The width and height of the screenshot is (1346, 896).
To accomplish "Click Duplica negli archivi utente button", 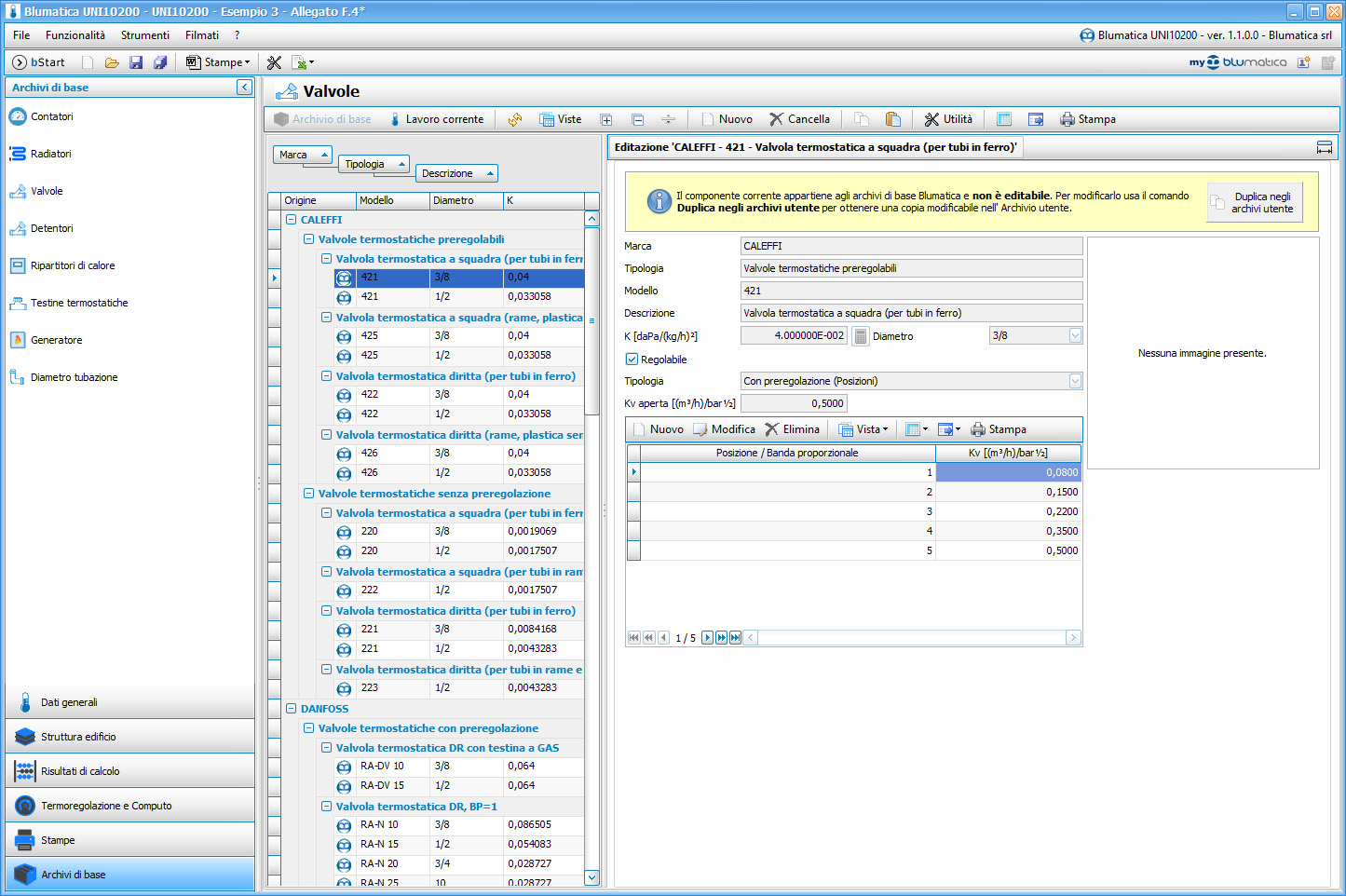I will tap(1255, 202).
